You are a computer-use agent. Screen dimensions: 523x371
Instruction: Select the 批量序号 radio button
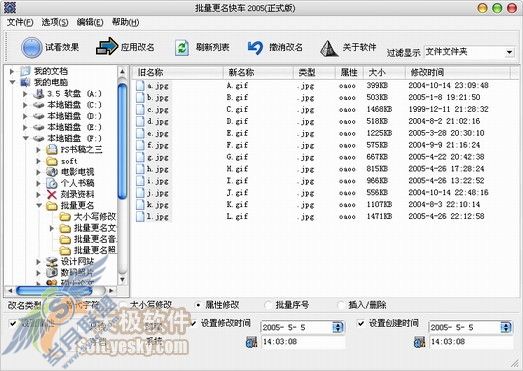click(268, 305)
